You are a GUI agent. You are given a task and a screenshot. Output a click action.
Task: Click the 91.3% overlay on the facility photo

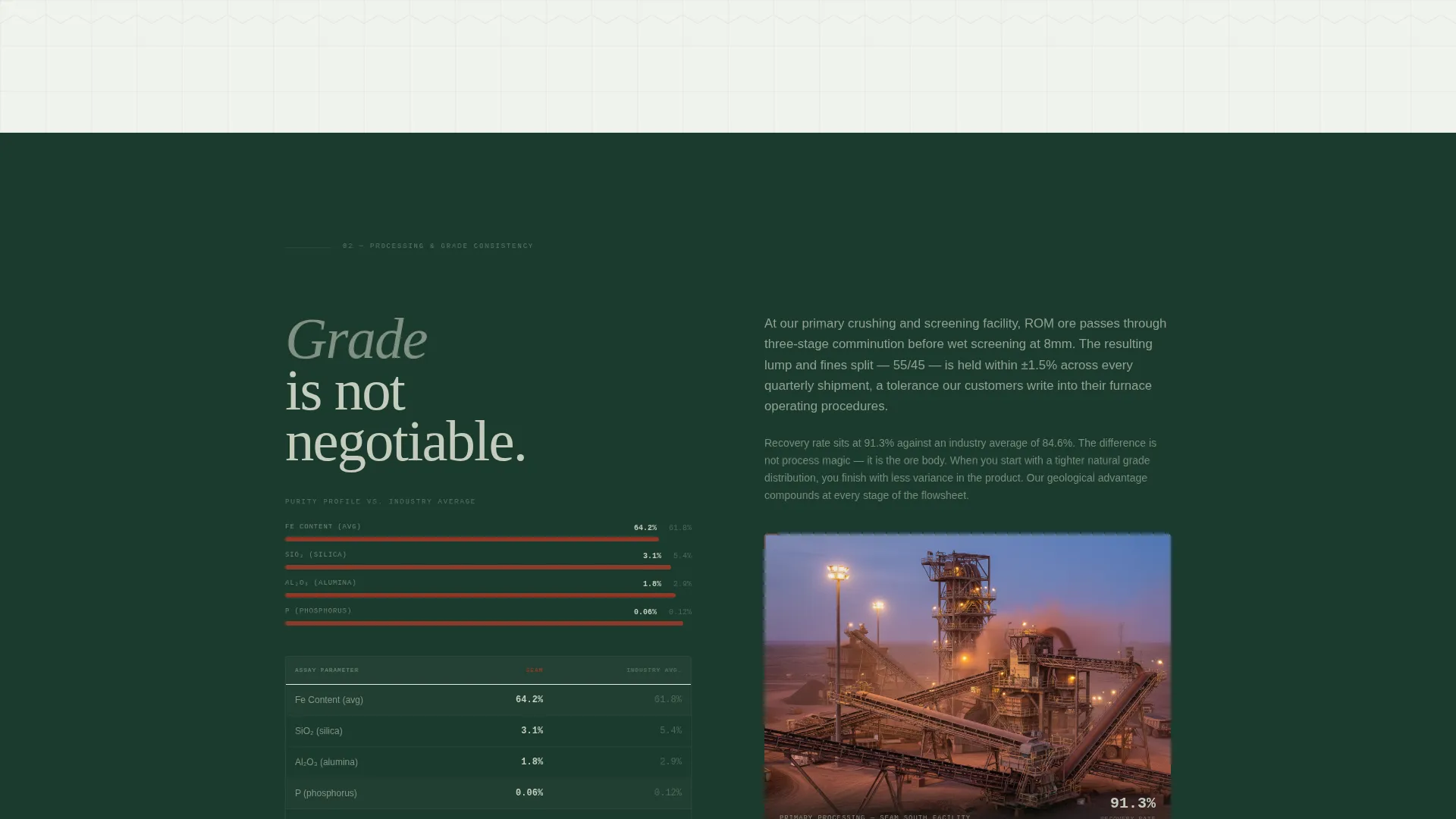(1133, 803)
